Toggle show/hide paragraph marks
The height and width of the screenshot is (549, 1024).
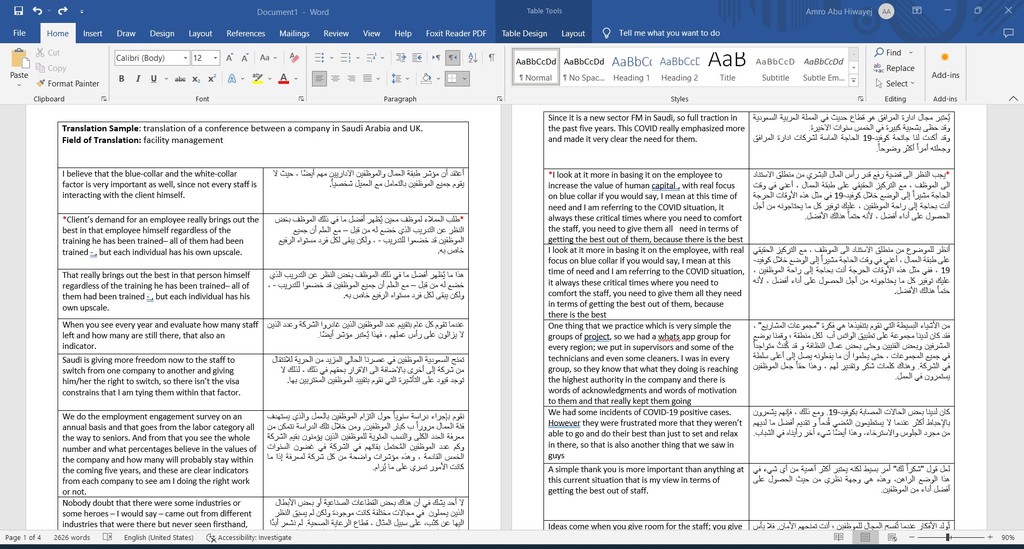coord(491,58)
